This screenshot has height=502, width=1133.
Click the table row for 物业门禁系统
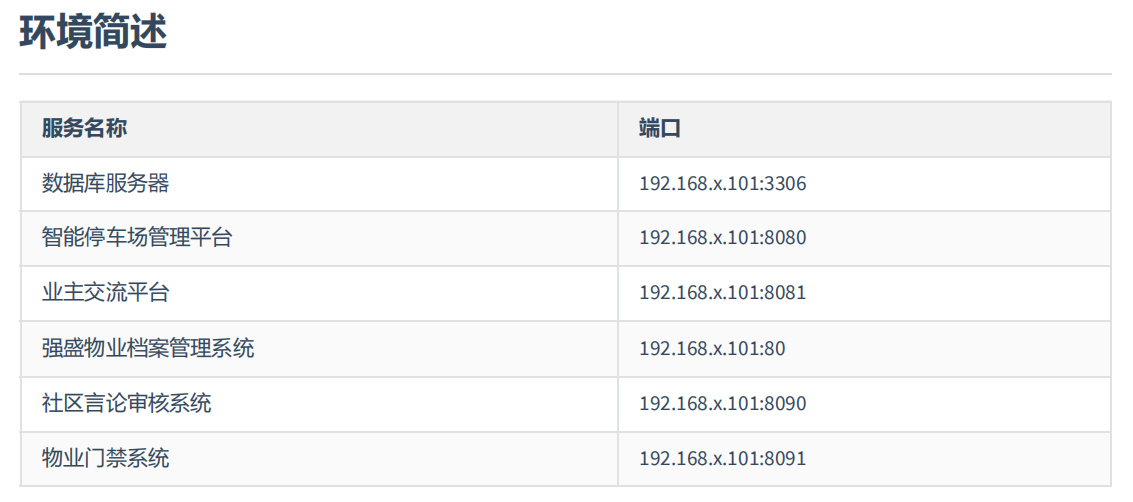[x=400, y=458]
